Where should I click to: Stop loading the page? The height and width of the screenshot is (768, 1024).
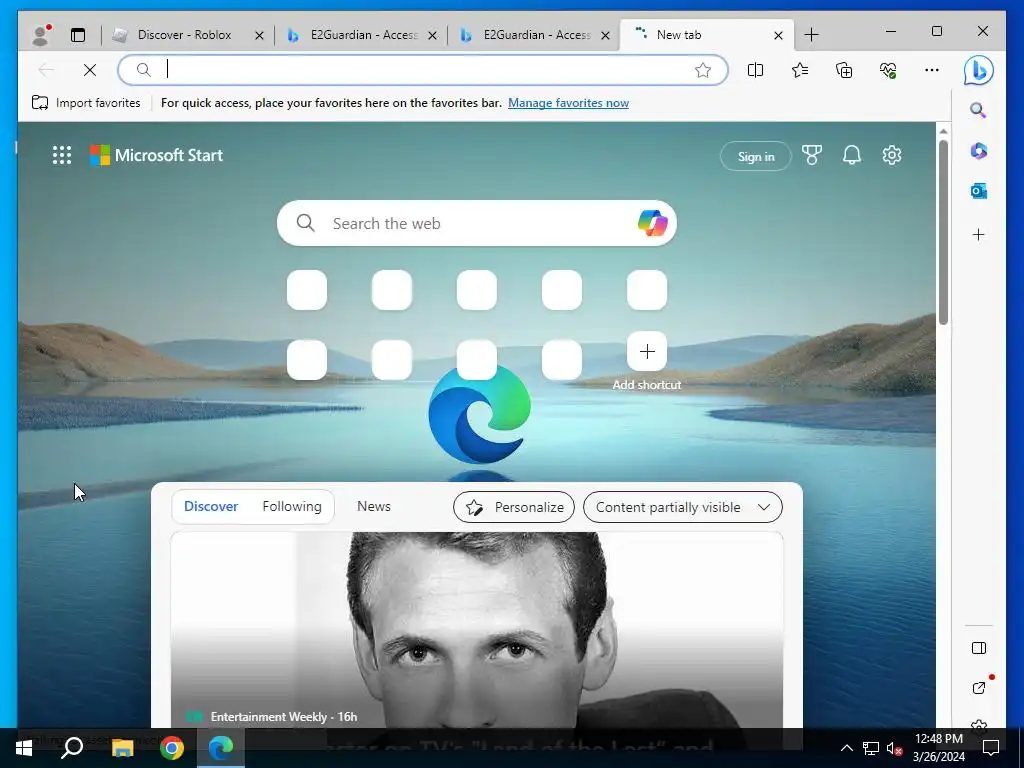(89, 70)
